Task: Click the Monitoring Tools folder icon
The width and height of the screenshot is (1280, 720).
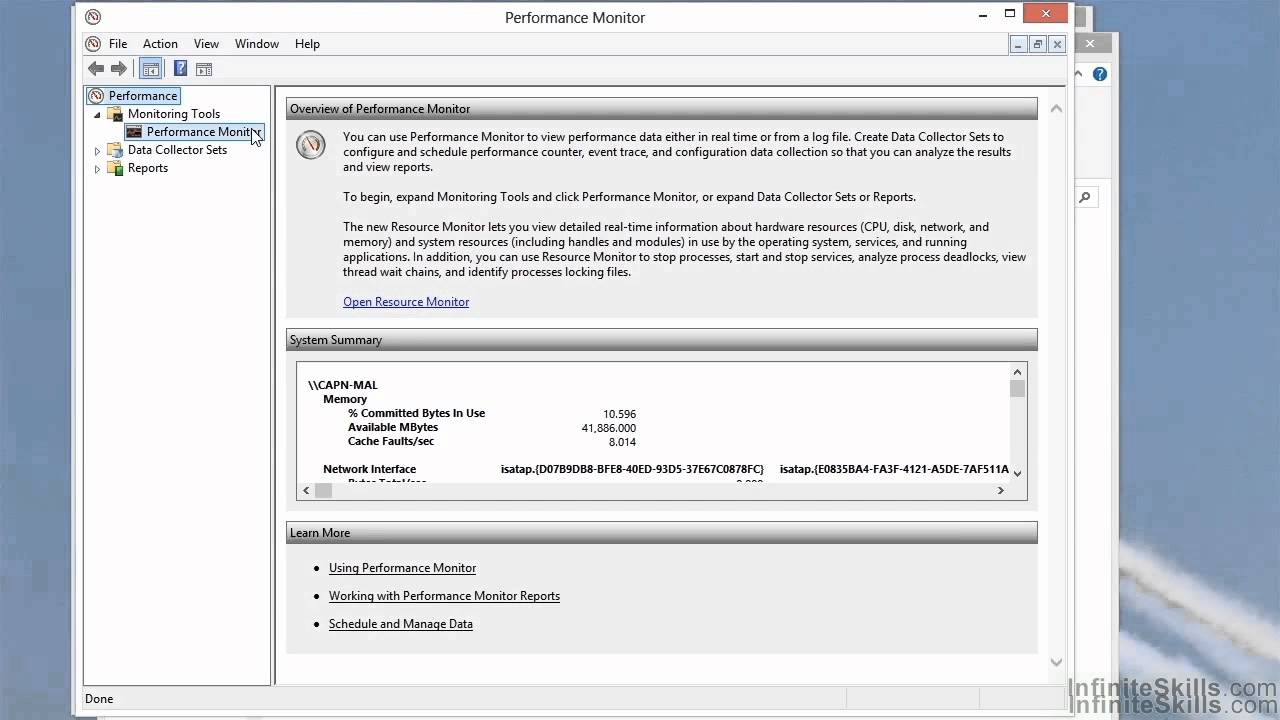Action: 117,114
